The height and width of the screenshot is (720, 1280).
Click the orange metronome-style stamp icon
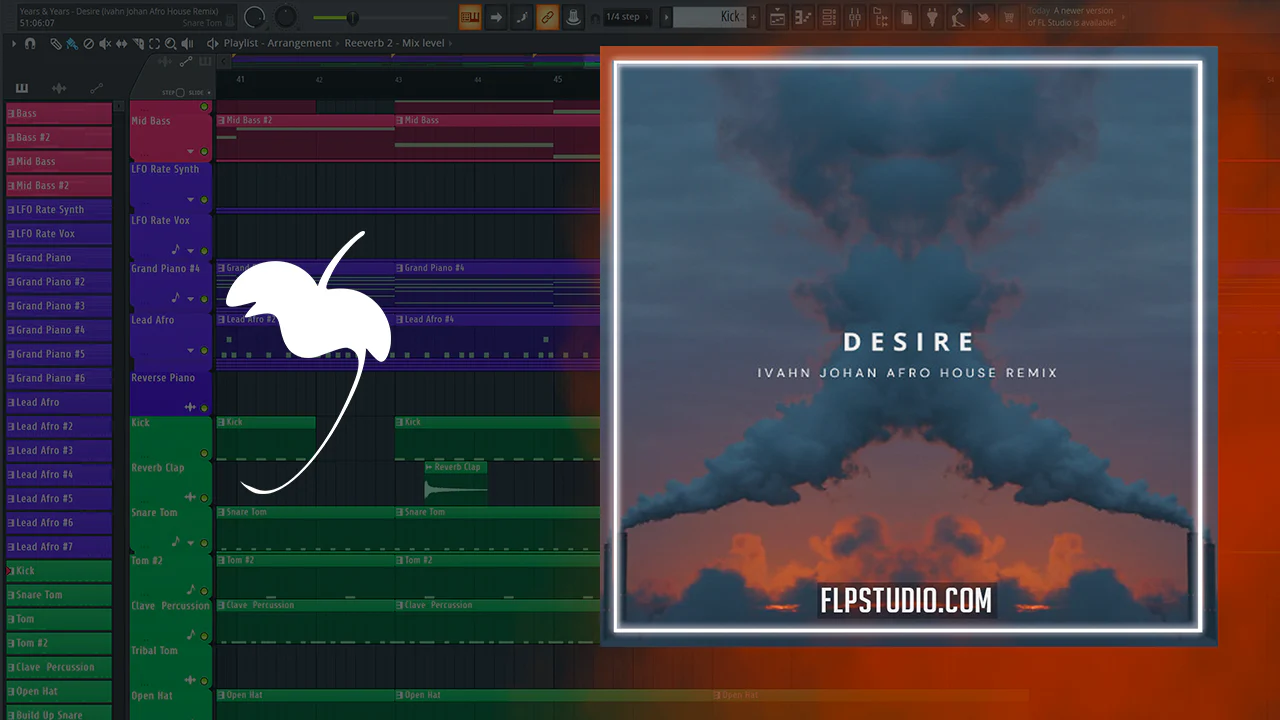[x=573, y=17]
